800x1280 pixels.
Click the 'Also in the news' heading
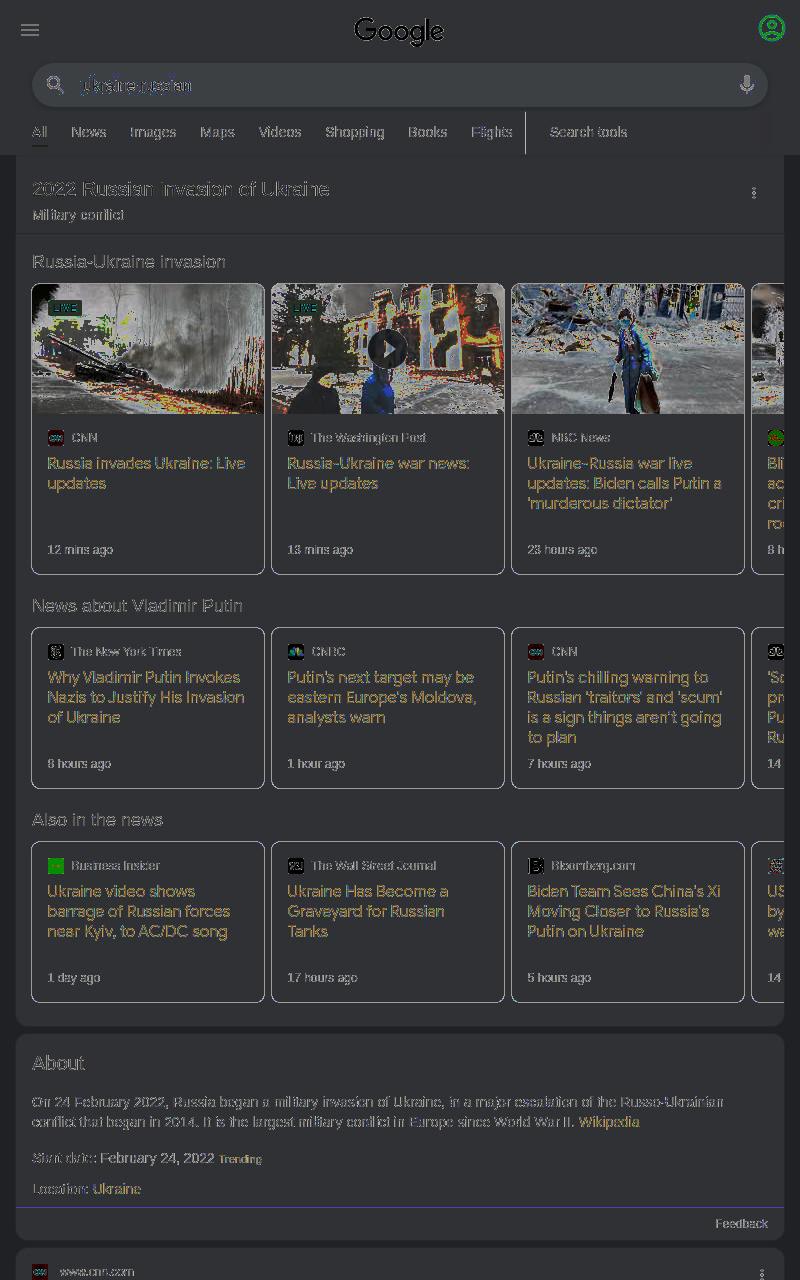coord(97,820)
